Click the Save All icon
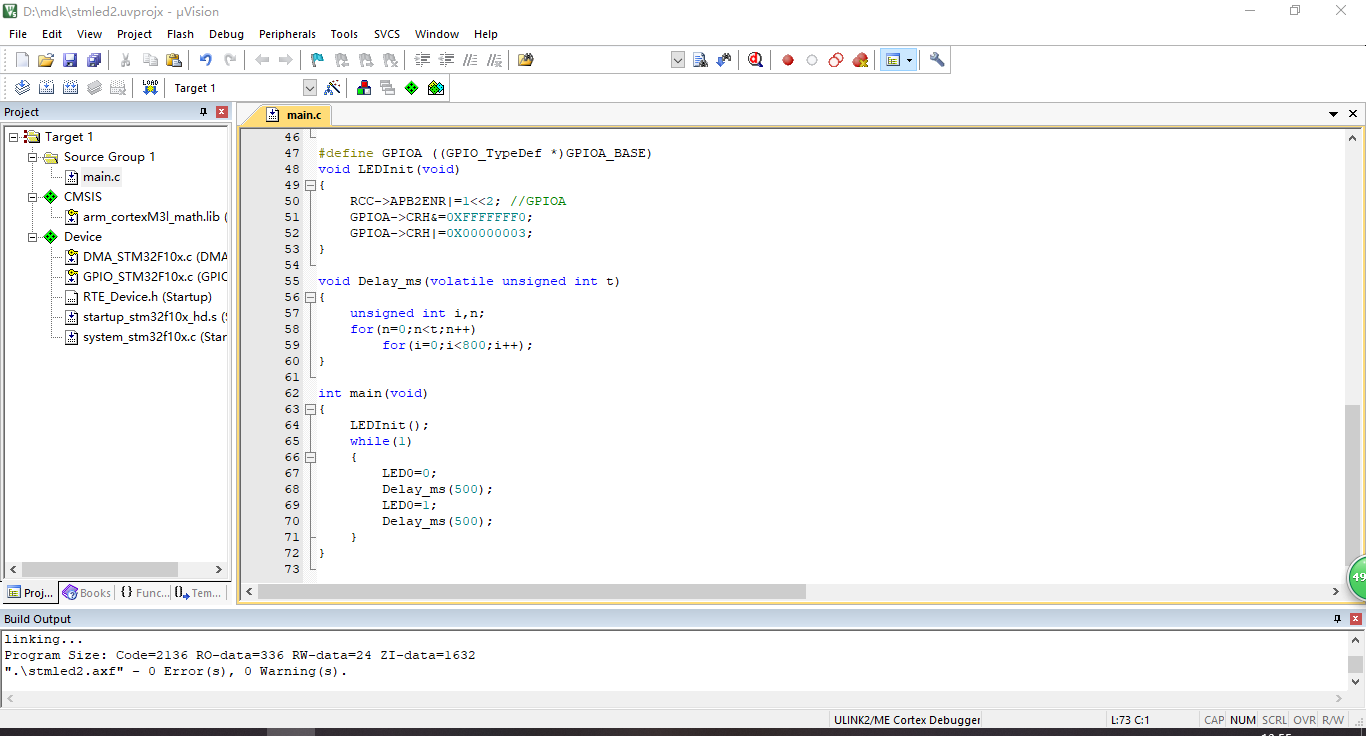The image size is (1366, 736). 94,60
